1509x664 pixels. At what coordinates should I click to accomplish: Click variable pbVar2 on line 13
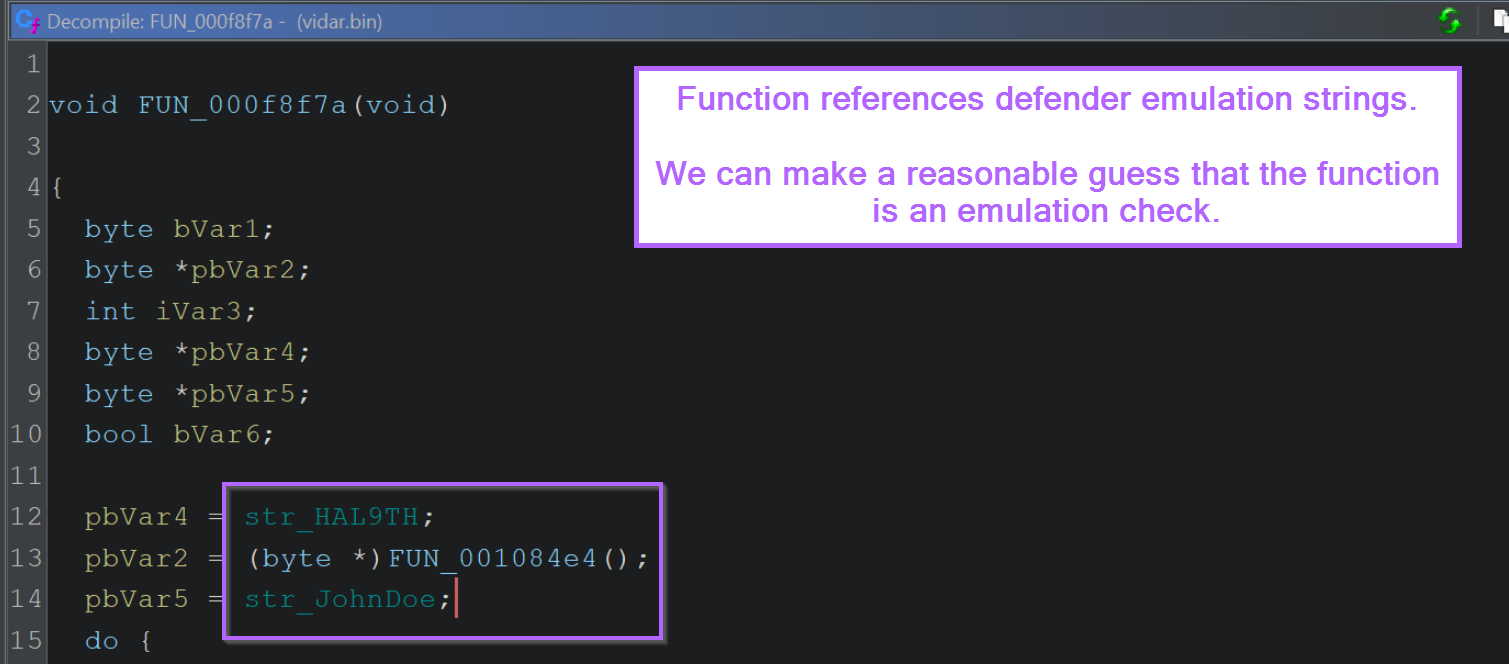(136, 558)
